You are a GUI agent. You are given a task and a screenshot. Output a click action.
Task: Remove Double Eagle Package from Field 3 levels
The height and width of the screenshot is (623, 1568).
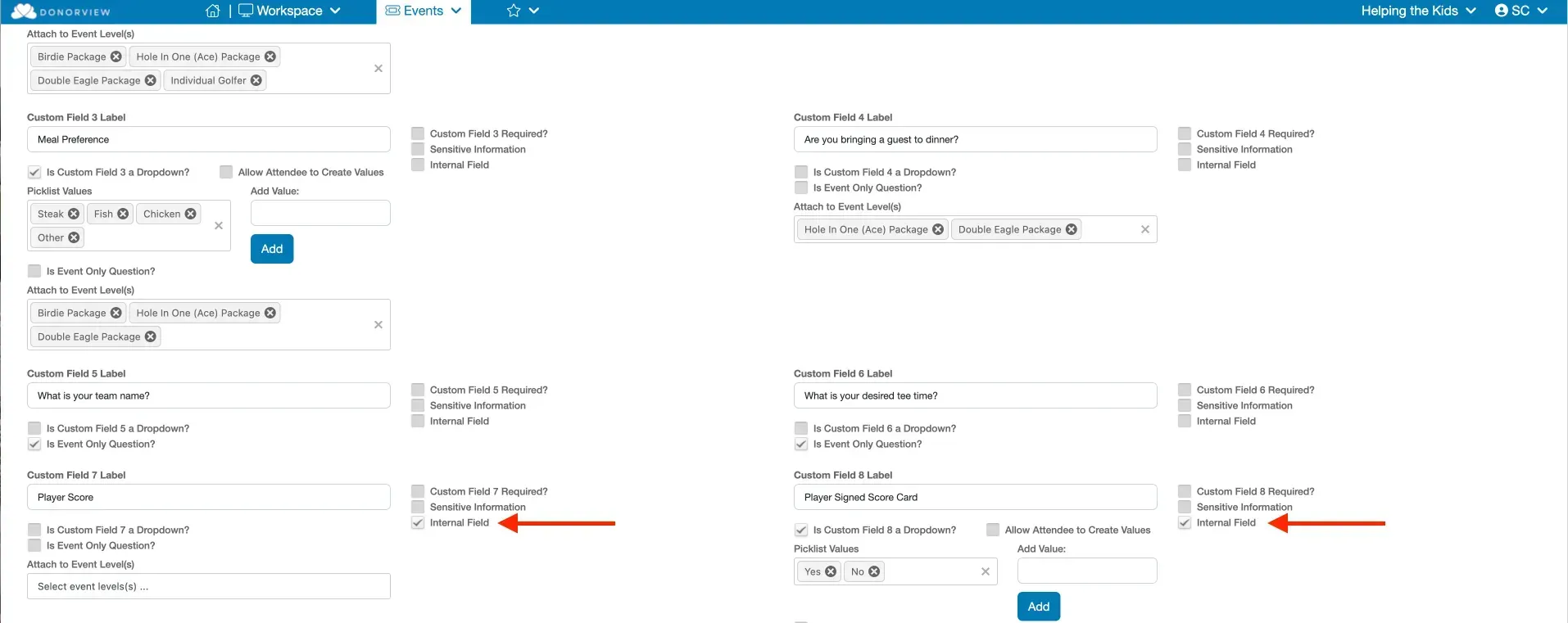click(x=151, y=336)
